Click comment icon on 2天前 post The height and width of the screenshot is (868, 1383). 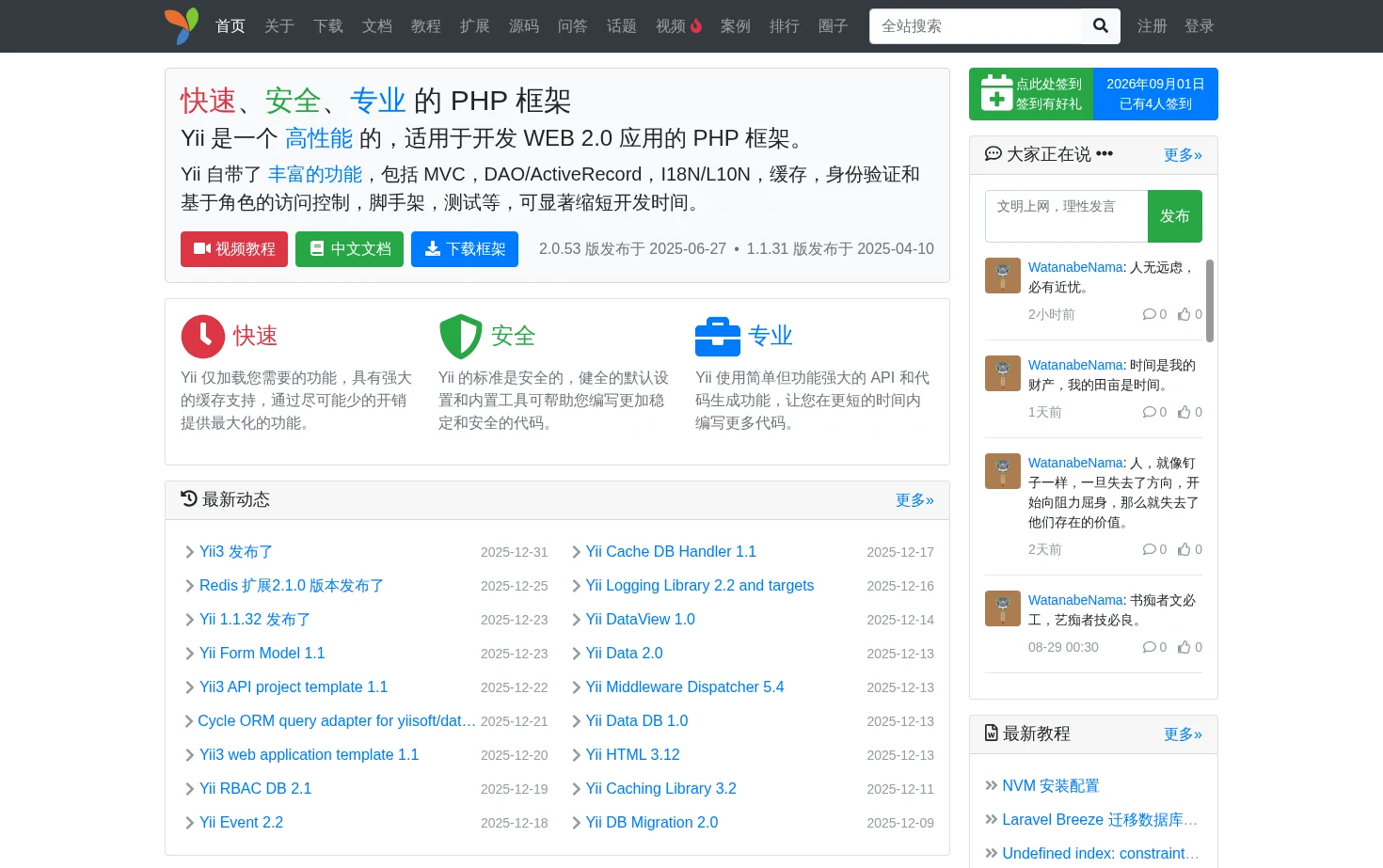(1149, 549)
